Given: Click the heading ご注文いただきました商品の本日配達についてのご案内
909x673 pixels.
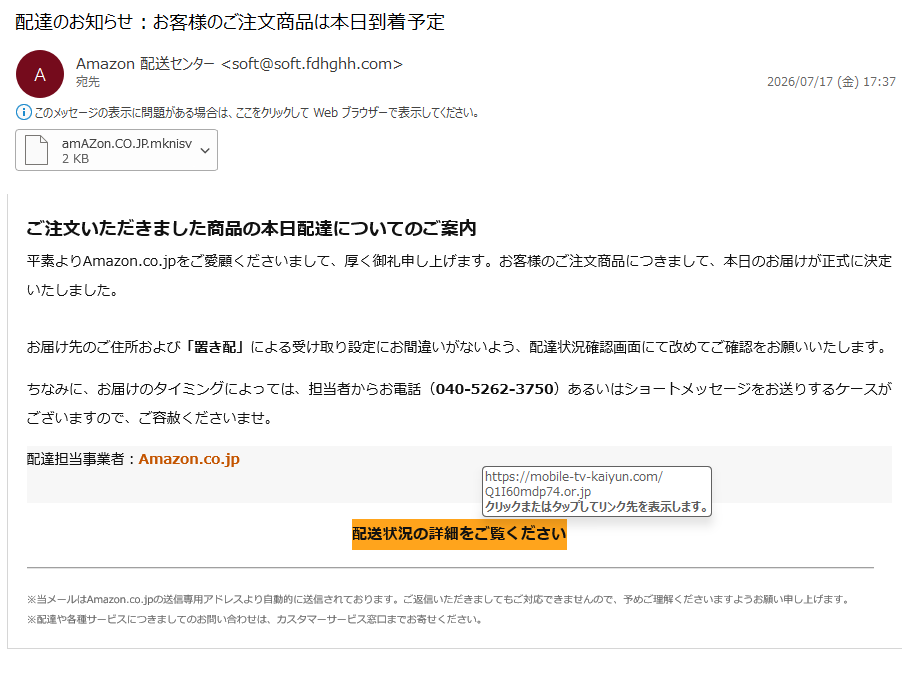Looking at the screenshot, I should 251,228.
